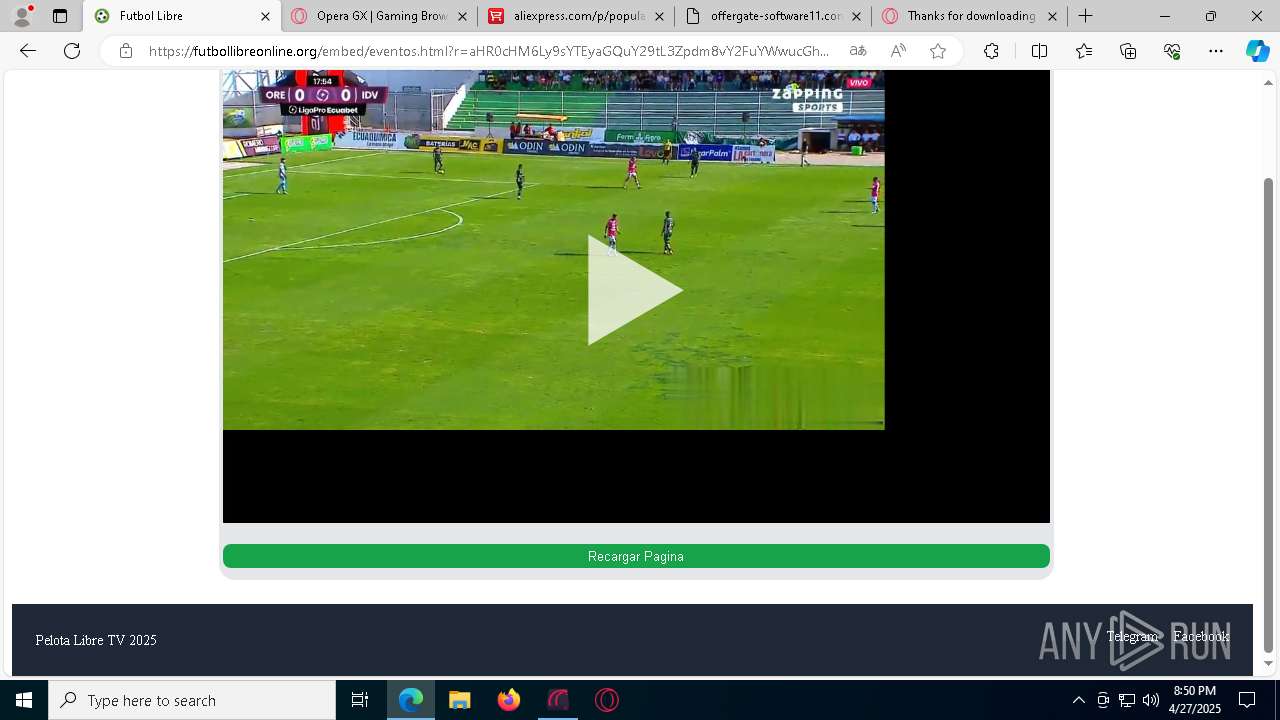Close the Futbol Libre tab
Image resolution: width=1280 pixels, height=720 pixels.
click(x=265, y=16)
